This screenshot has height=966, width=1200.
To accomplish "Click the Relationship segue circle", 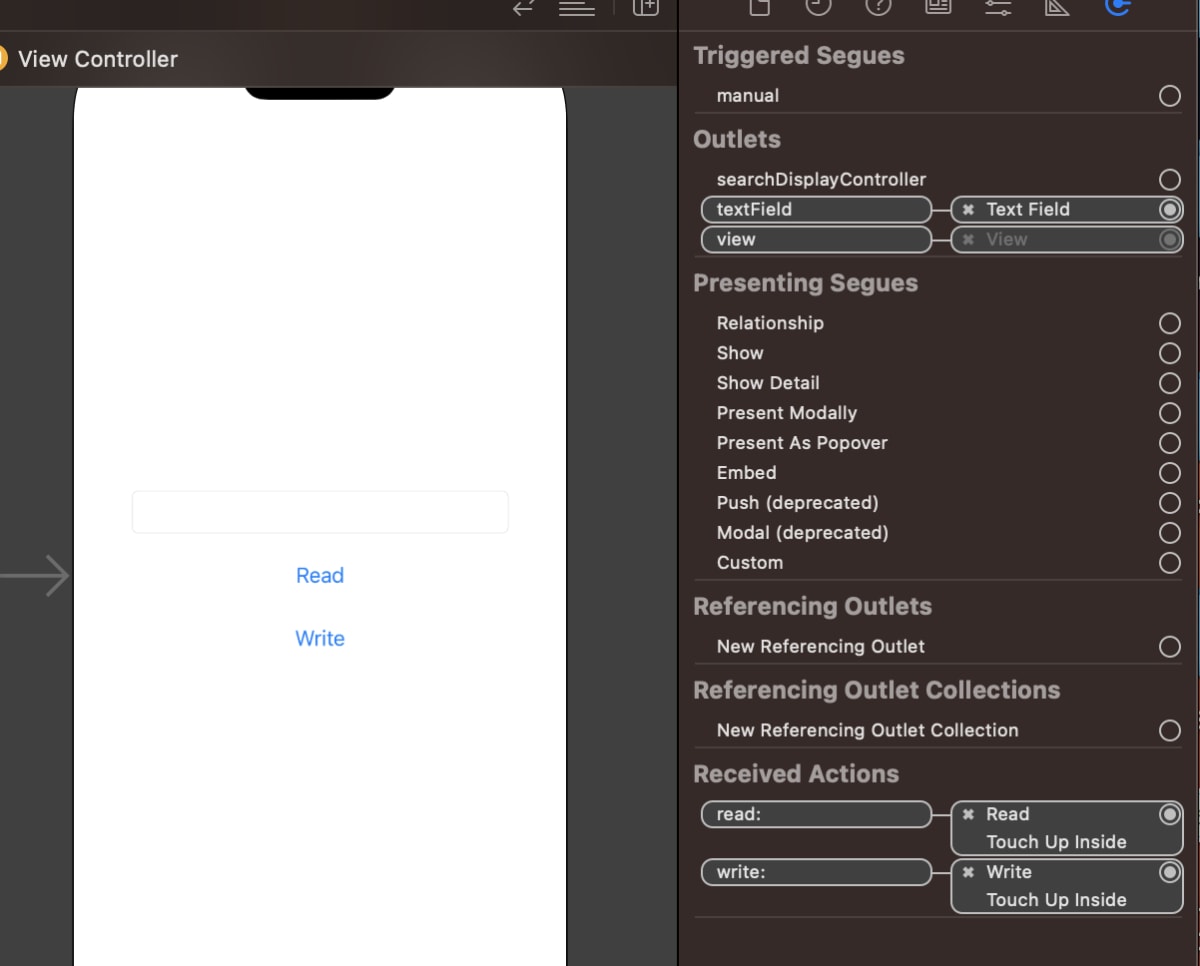I will (1170, 323).
